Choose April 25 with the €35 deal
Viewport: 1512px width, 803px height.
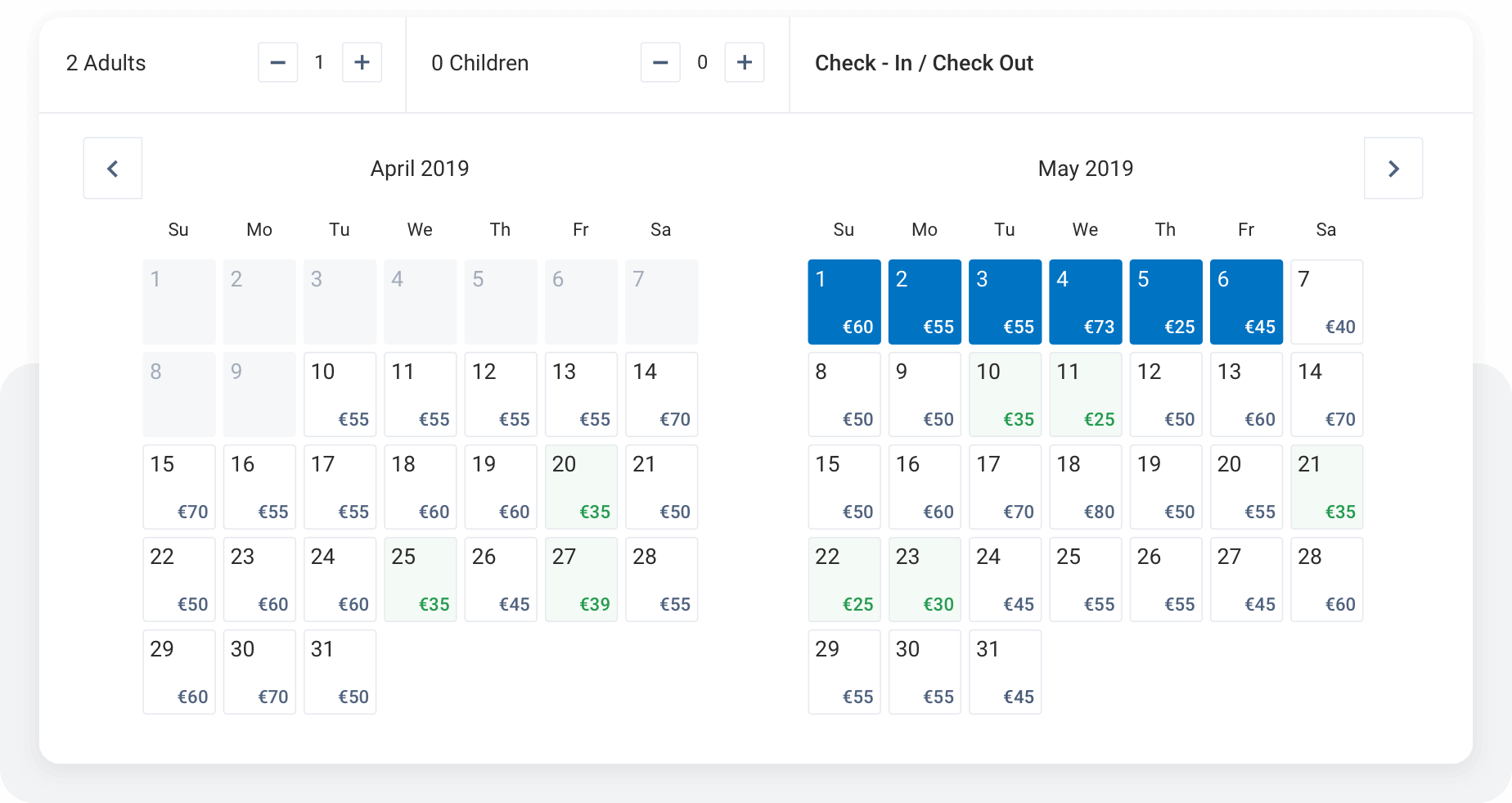point(420,579)
